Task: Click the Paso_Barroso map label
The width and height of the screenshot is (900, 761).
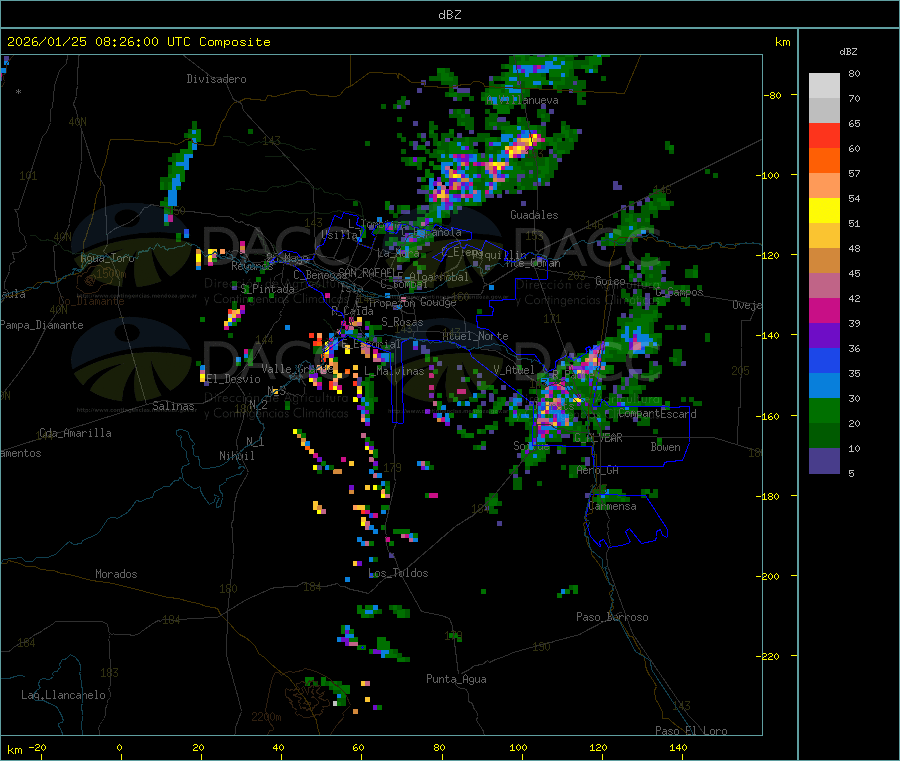Action: click(612, 618)
